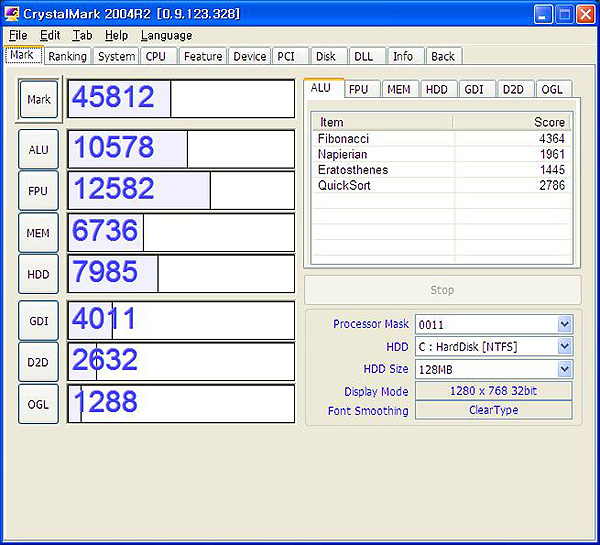Screen dimensions: 600x545
Task: Click the CrystalMark app icon in title bar
Action: (11, 14)
